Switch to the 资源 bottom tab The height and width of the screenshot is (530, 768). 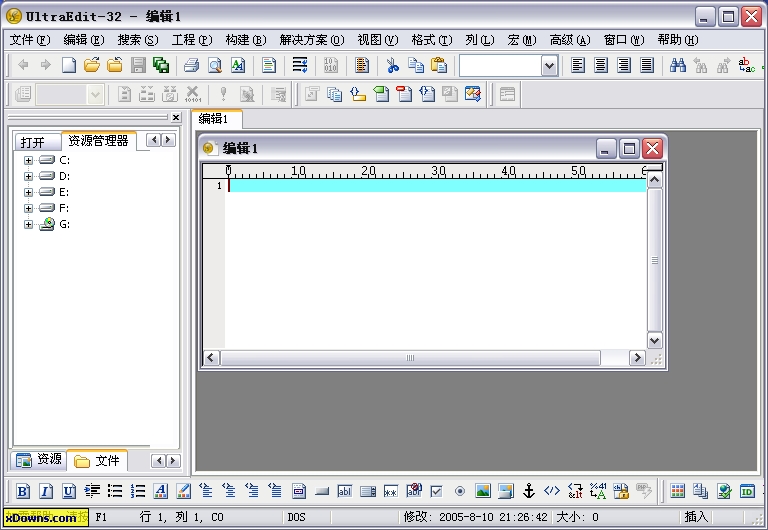pos(39,459)
